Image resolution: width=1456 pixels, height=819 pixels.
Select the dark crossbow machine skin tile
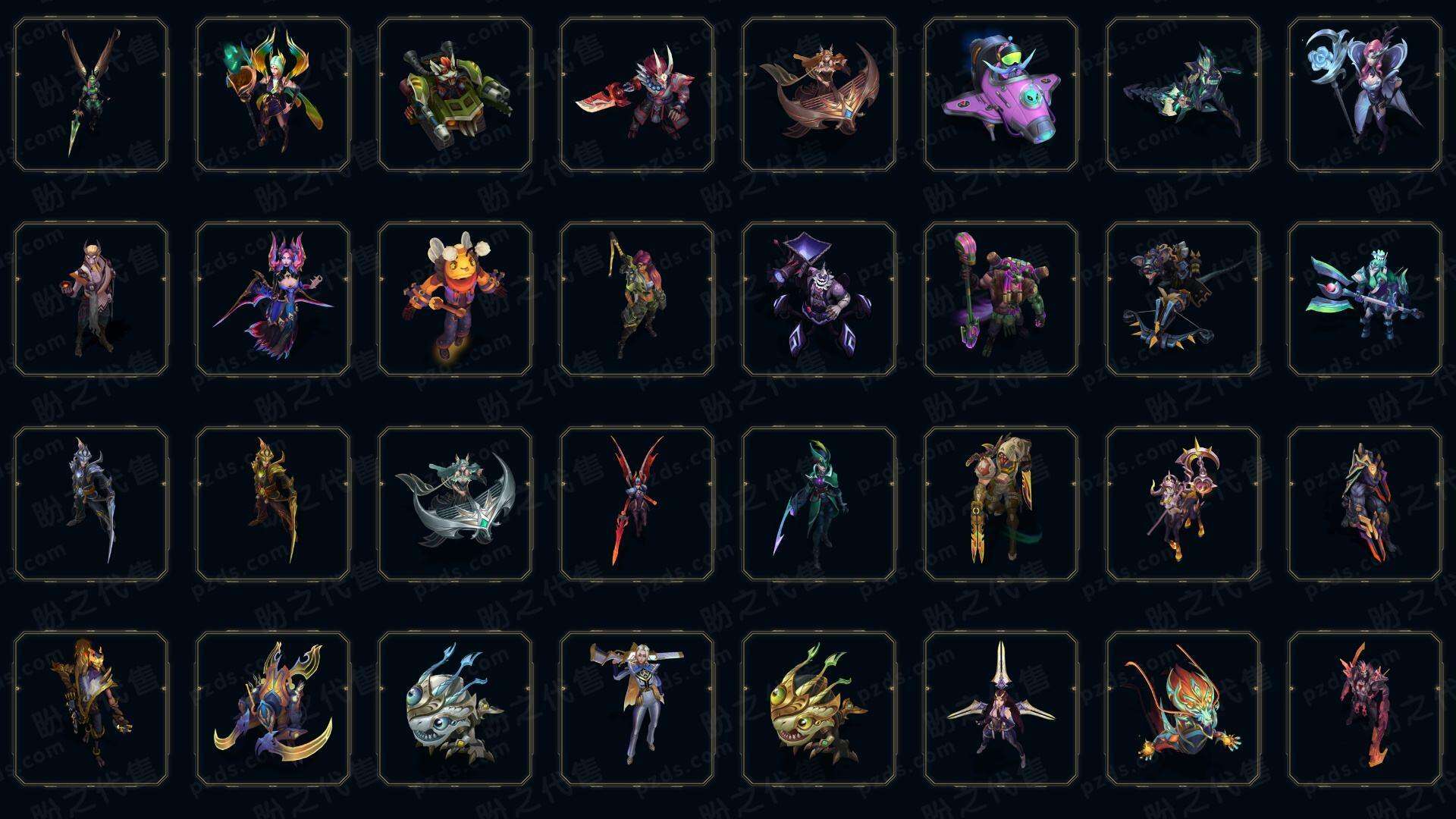tap(1183, 299)
